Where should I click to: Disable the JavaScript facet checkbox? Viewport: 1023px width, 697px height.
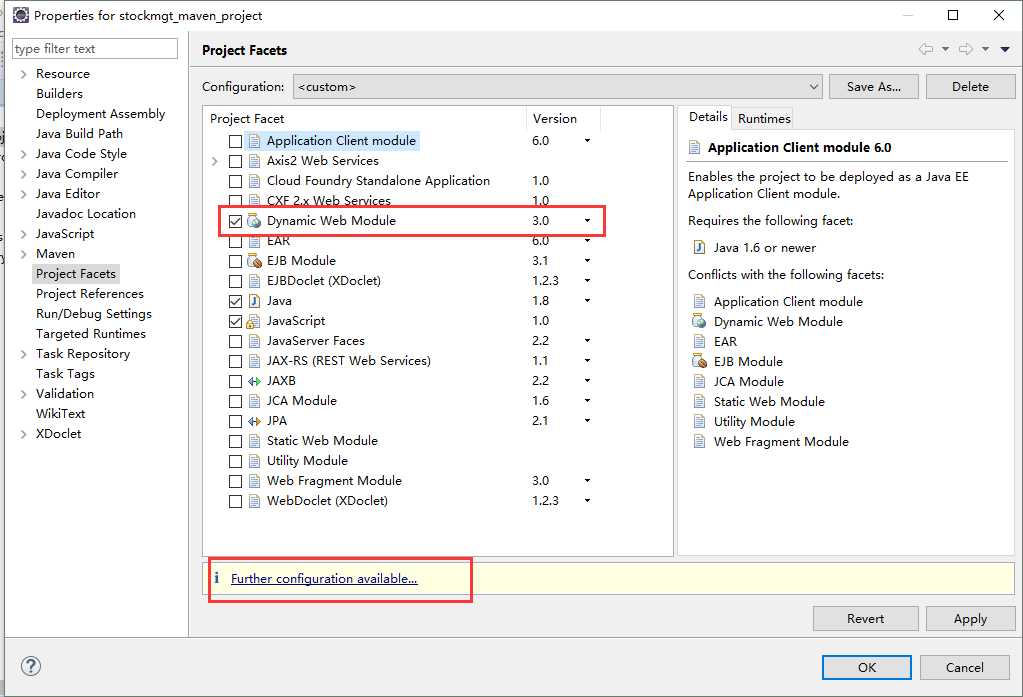tap(235, 321)
